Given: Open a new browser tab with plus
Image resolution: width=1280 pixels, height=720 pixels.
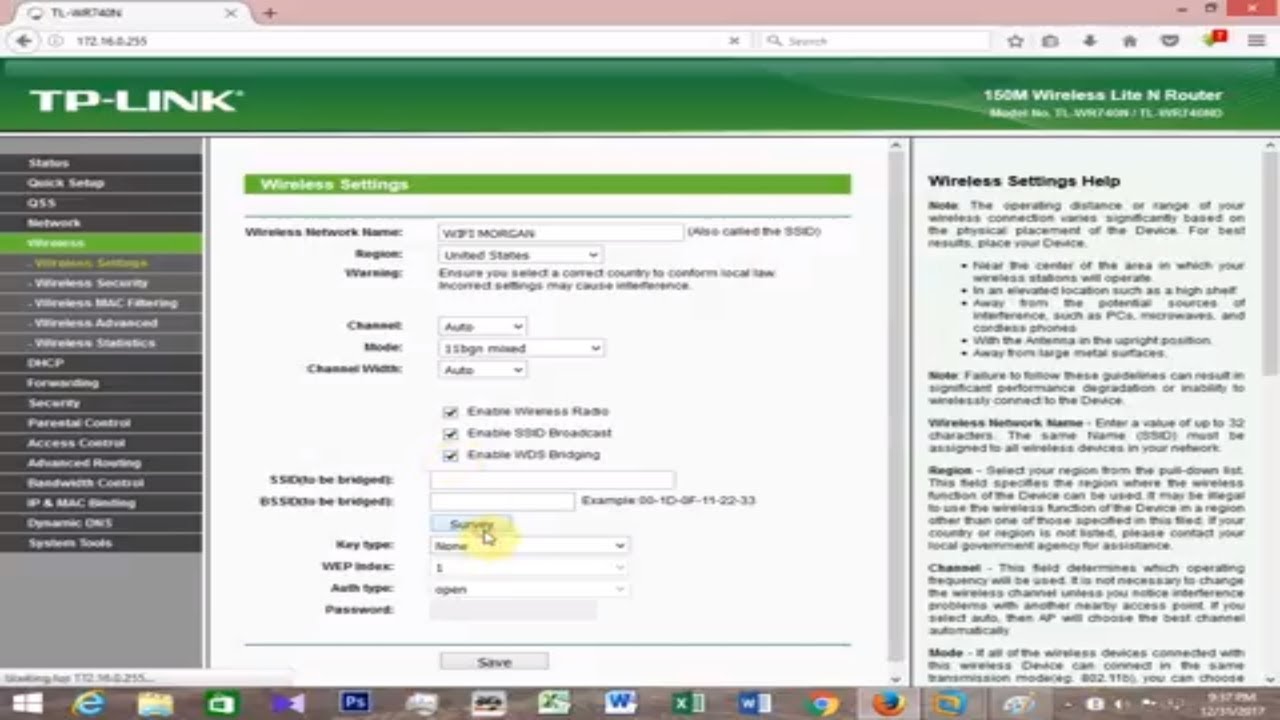Looking at the screenshot, I should tap(270, 13).
